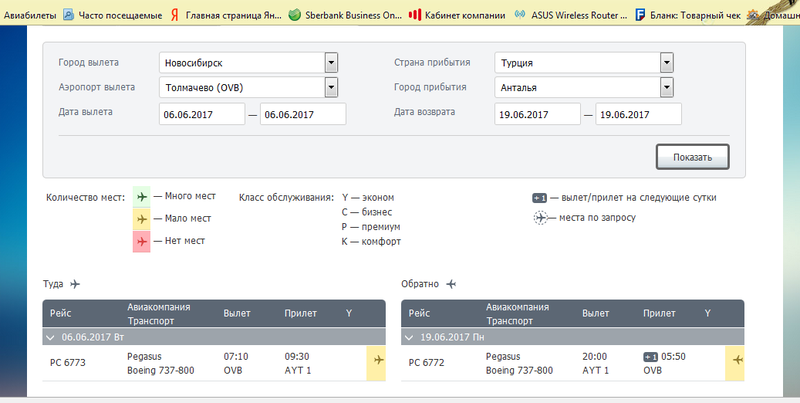Open the ASUS Wireless Router bookmark
The width and height of the screenshot is (800, 403).
pos(571,15)
